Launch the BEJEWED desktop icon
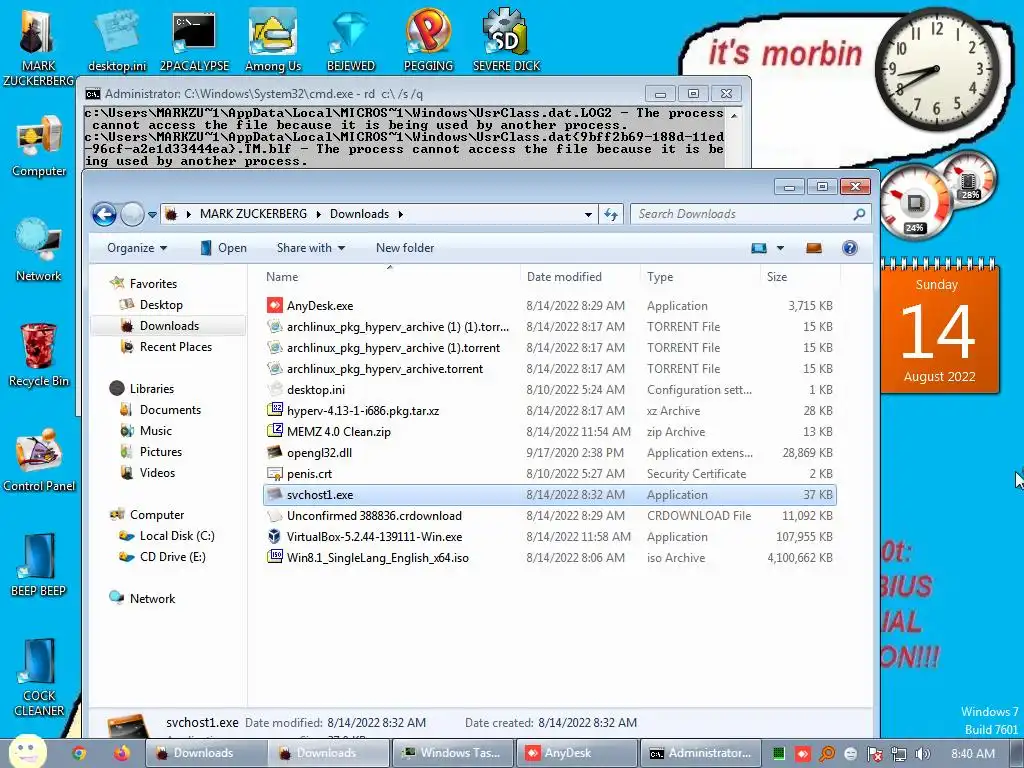This screenshot has height=768, width=1024. click(351, 42)
